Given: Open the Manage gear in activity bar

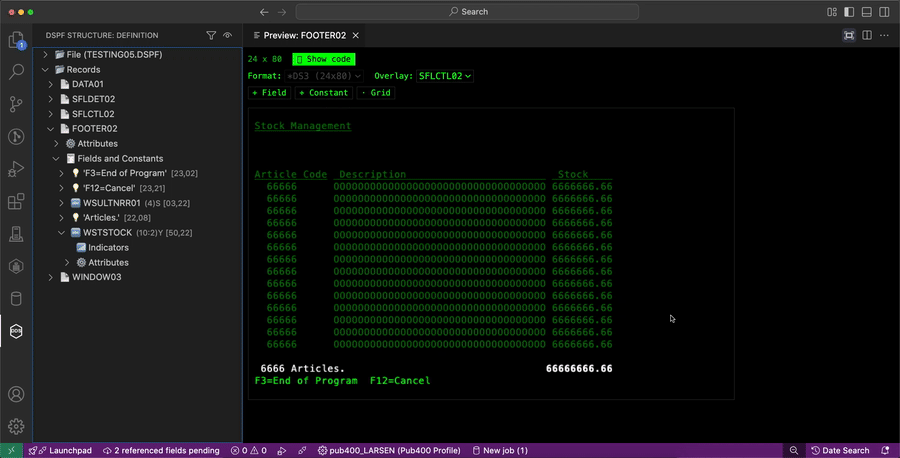Looking at the screenshot, I should 16,426.
